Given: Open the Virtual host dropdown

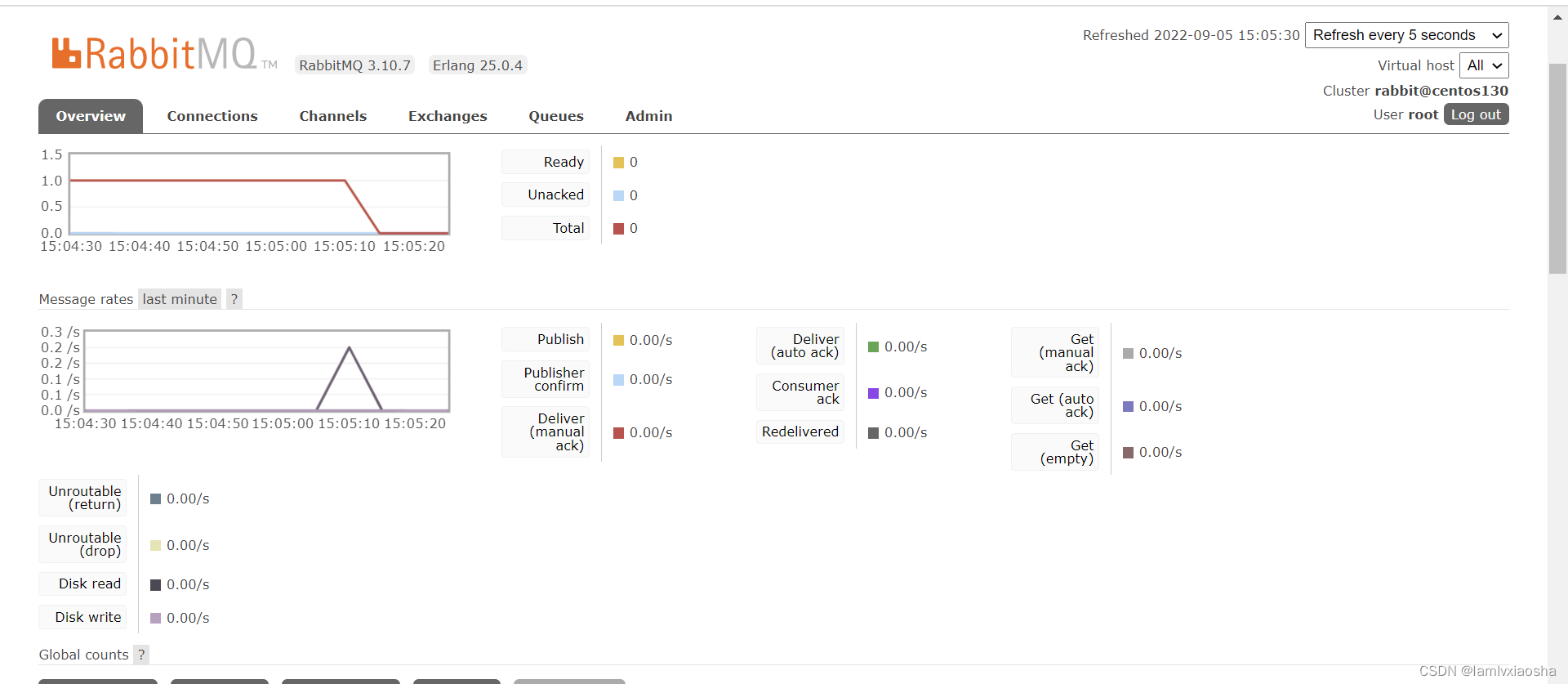Looking at the screenshot, I should [x=1484, y=65].
